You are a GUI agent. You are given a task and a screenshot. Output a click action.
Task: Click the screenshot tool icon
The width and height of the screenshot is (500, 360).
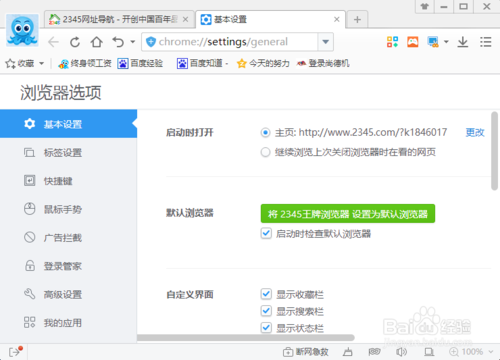(433, 42)
